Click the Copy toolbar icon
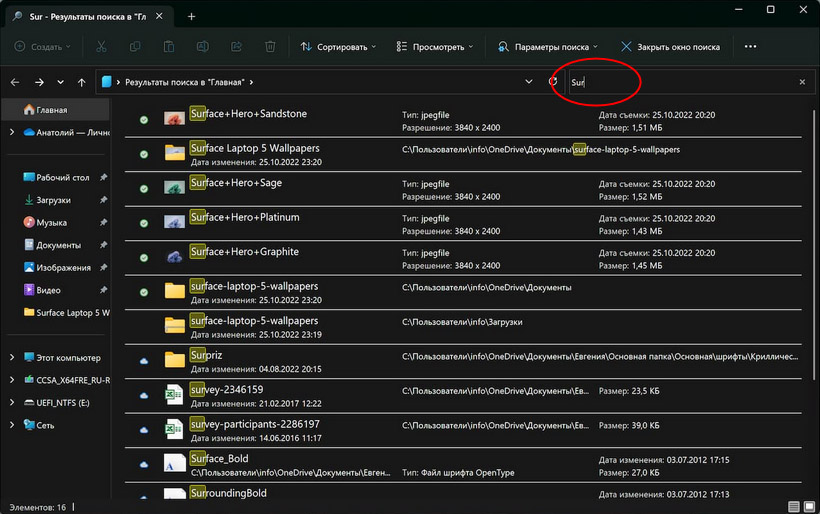Viewport: 820px width, 514px height. (x=135, y=47)
